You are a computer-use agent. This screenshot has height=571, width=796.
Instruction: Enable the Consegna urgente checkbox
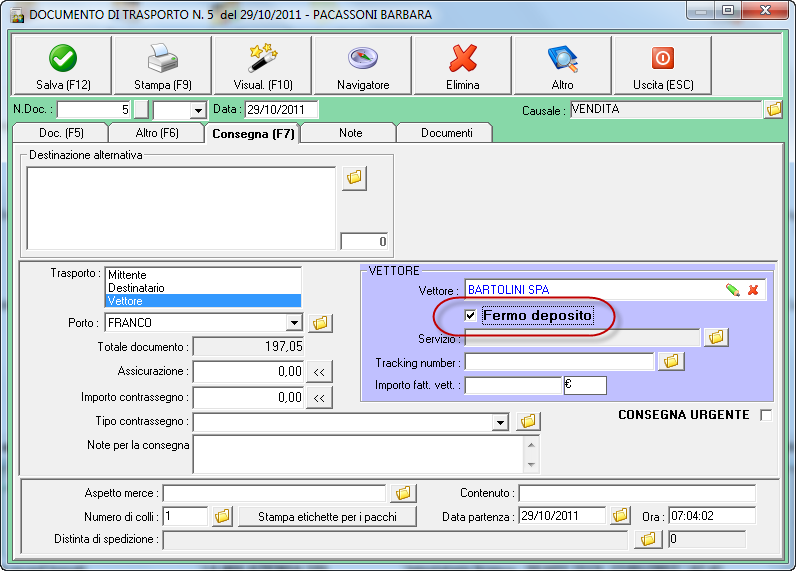[766, 415]
